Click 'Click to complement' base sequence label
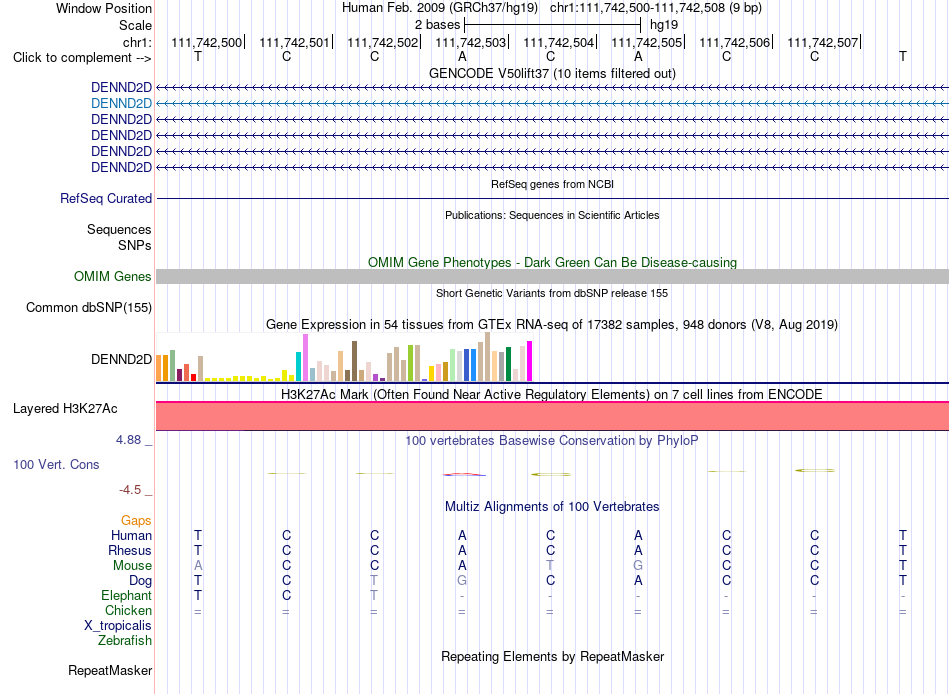 click(x=82, y=58)
